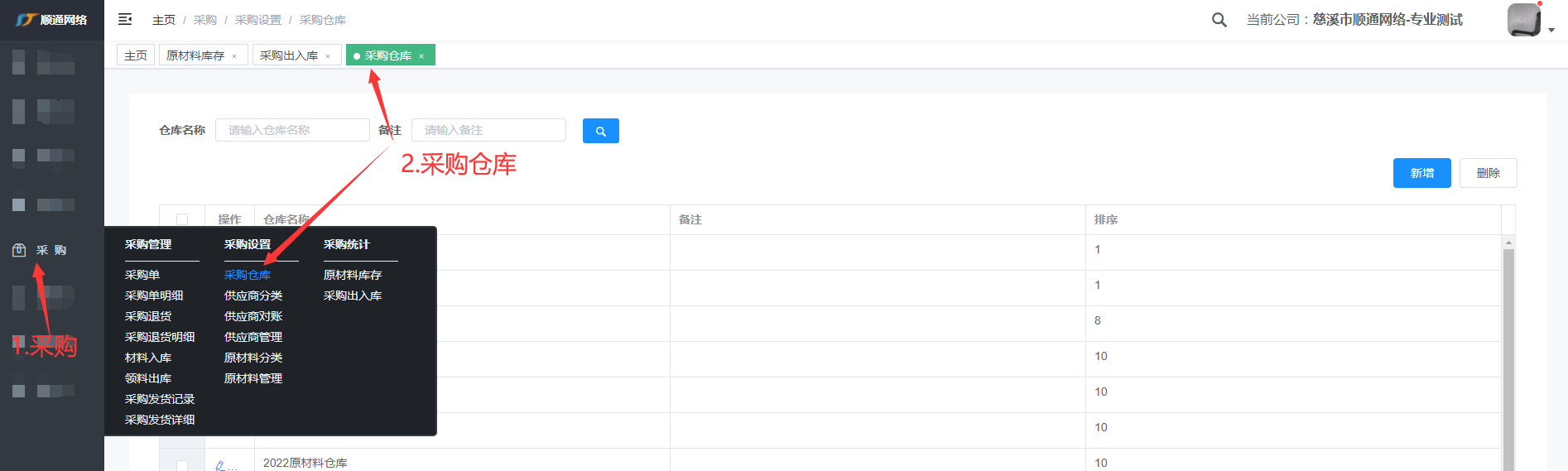Toggle the select-all checkbox in table header
The height and width of the screenshot is (471, 1568).
point(182,219)
